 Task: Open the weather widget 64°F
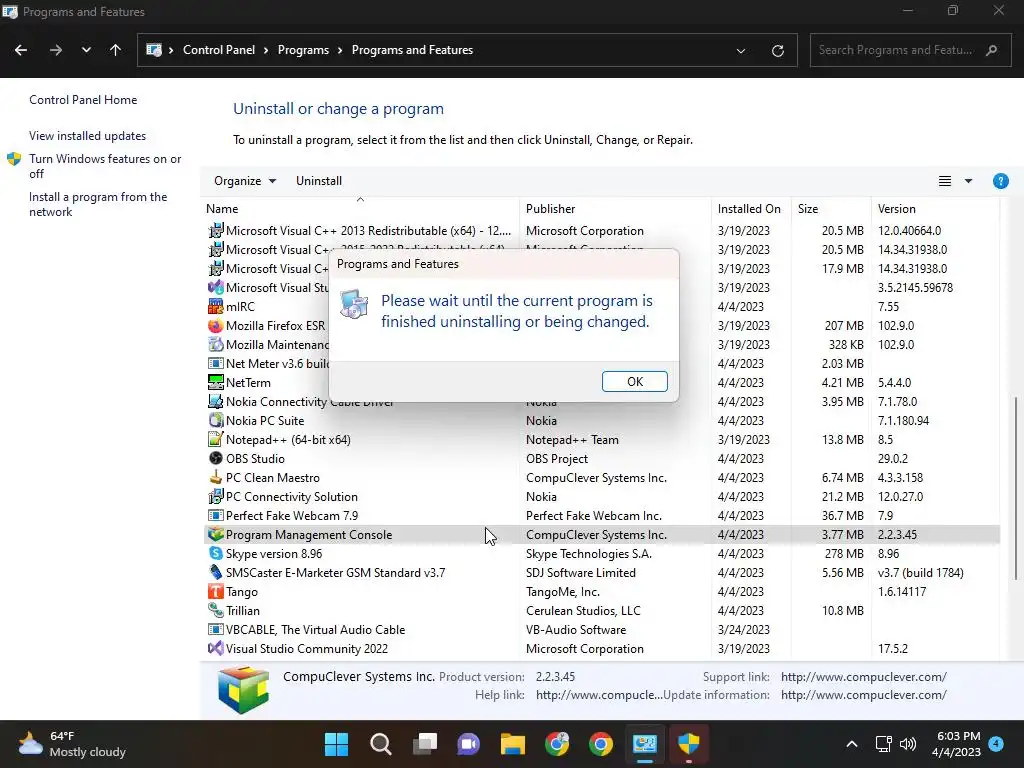click(72, 744)
